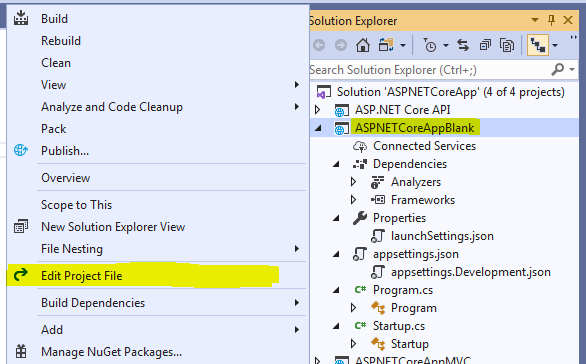This screenshot has width=586, height=364.
Task: Click the Forward arrow in Solution Explorer toolbar
Action: 340,45
